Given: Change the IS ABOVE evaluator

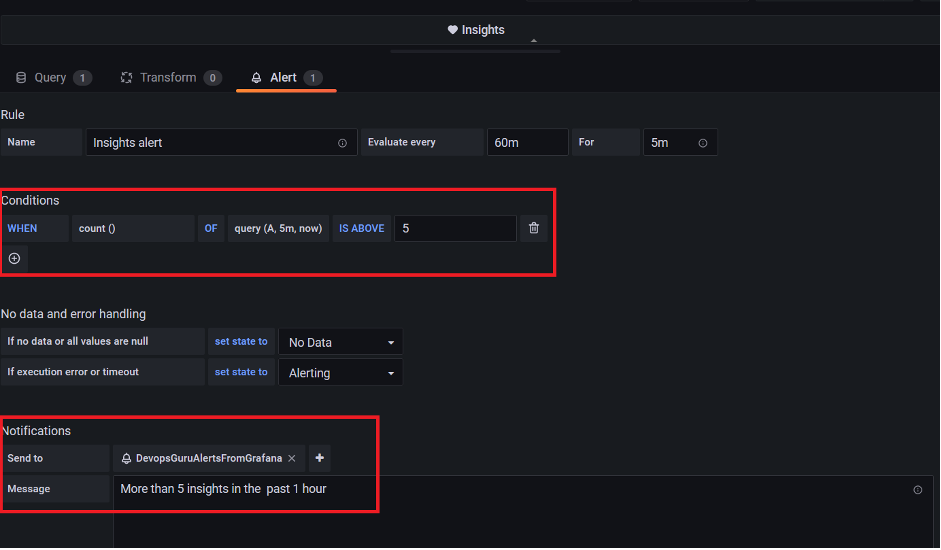Looking at the screenshot, I should pos(362,228).
